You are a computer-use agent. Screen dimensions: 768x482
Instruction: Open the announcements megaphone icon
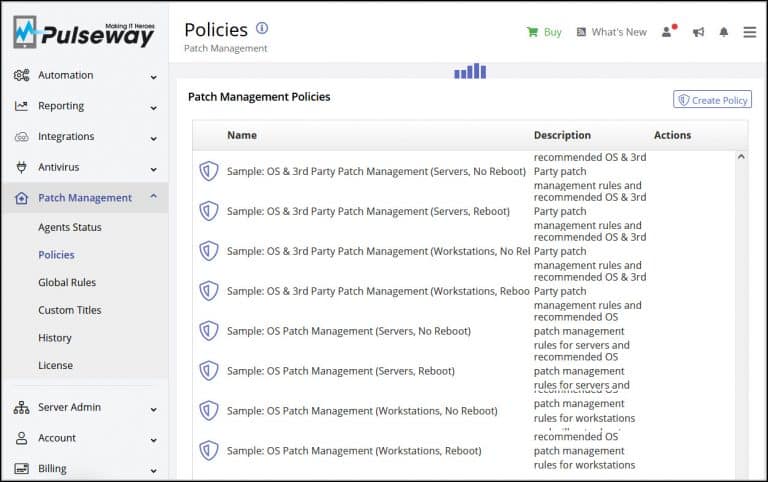698,32
